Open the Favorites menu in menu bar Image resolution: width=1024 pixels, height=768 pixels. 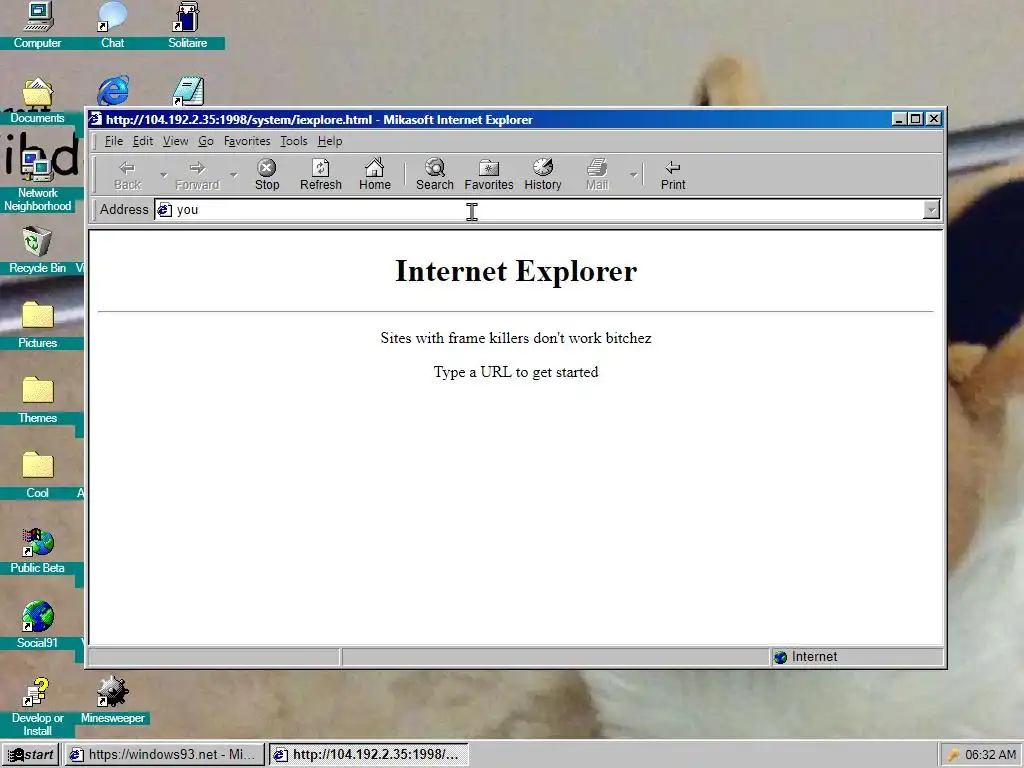[247, 141]
